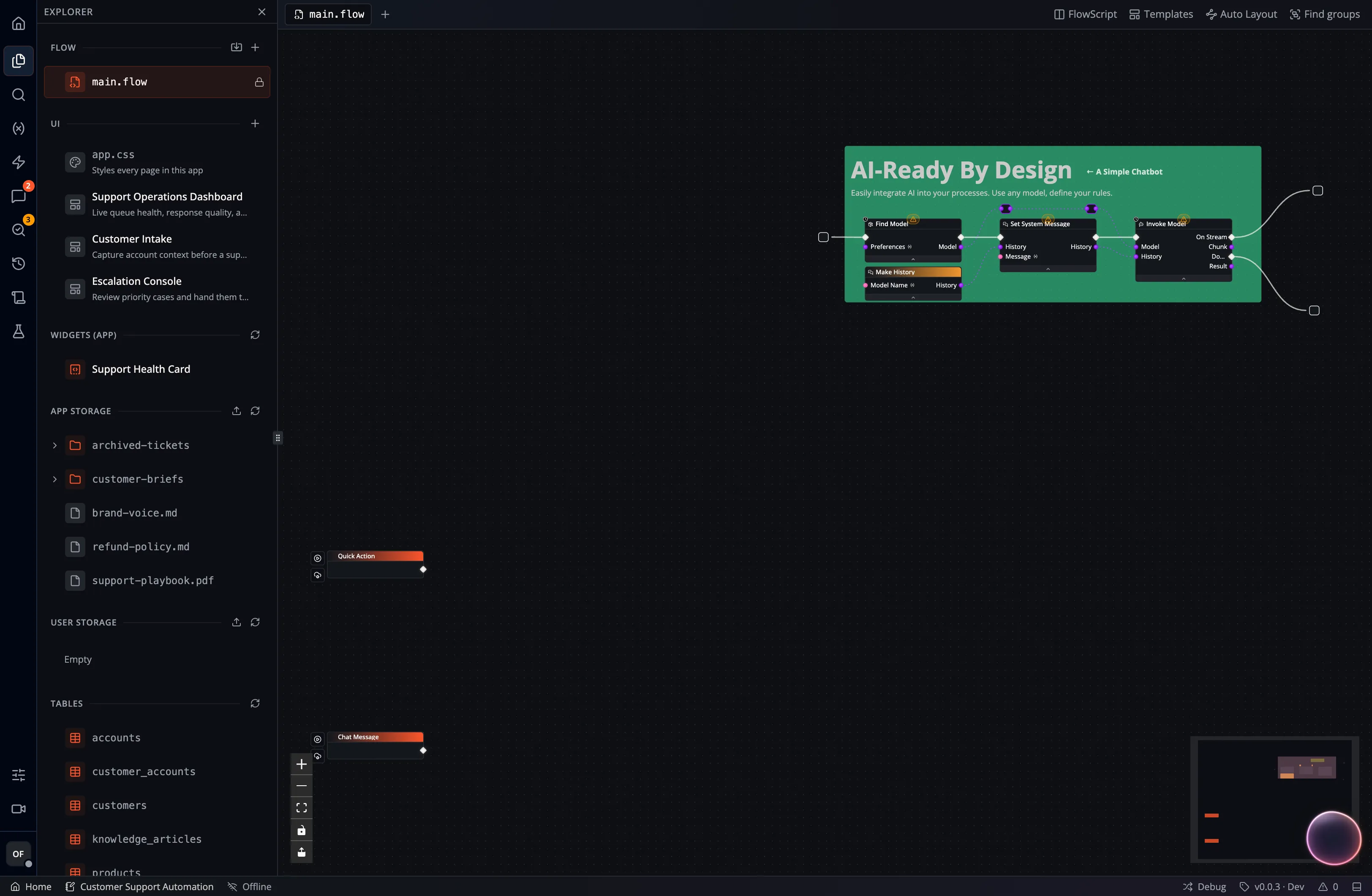Upload a file to User Storage
Screen dimensions: 1372x896
237,622
